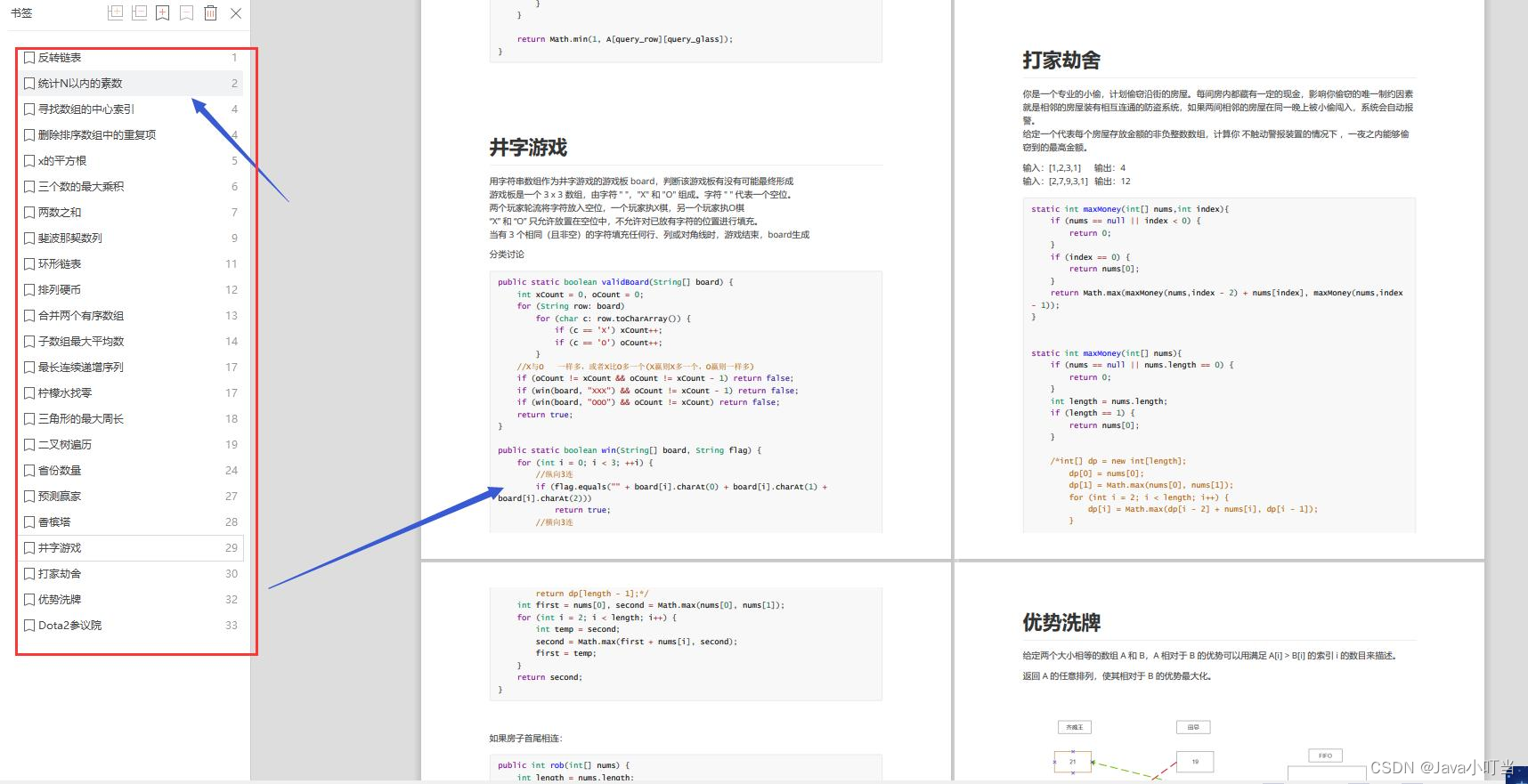Close the 书签 bookmarks panel
This screenshot has height=784, width=1528.
(235, 12)
